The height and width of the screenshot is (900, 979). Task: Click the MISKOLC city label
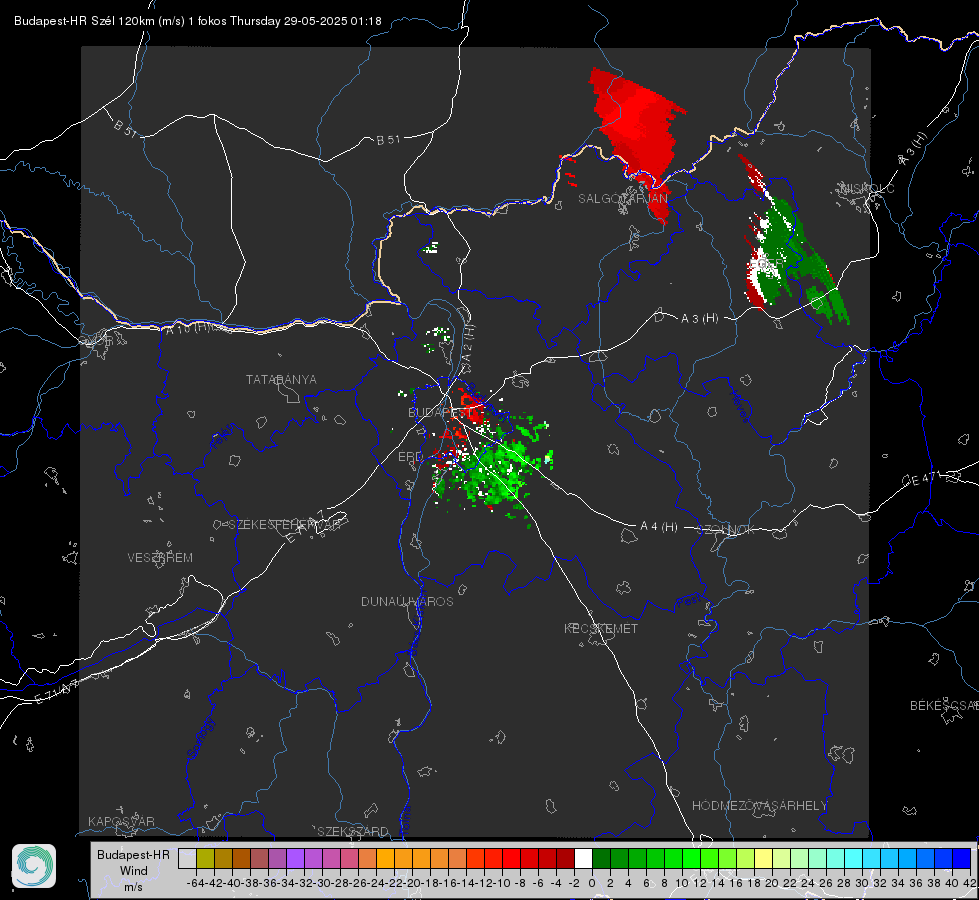pyautogui.click(x=867, y=188)
